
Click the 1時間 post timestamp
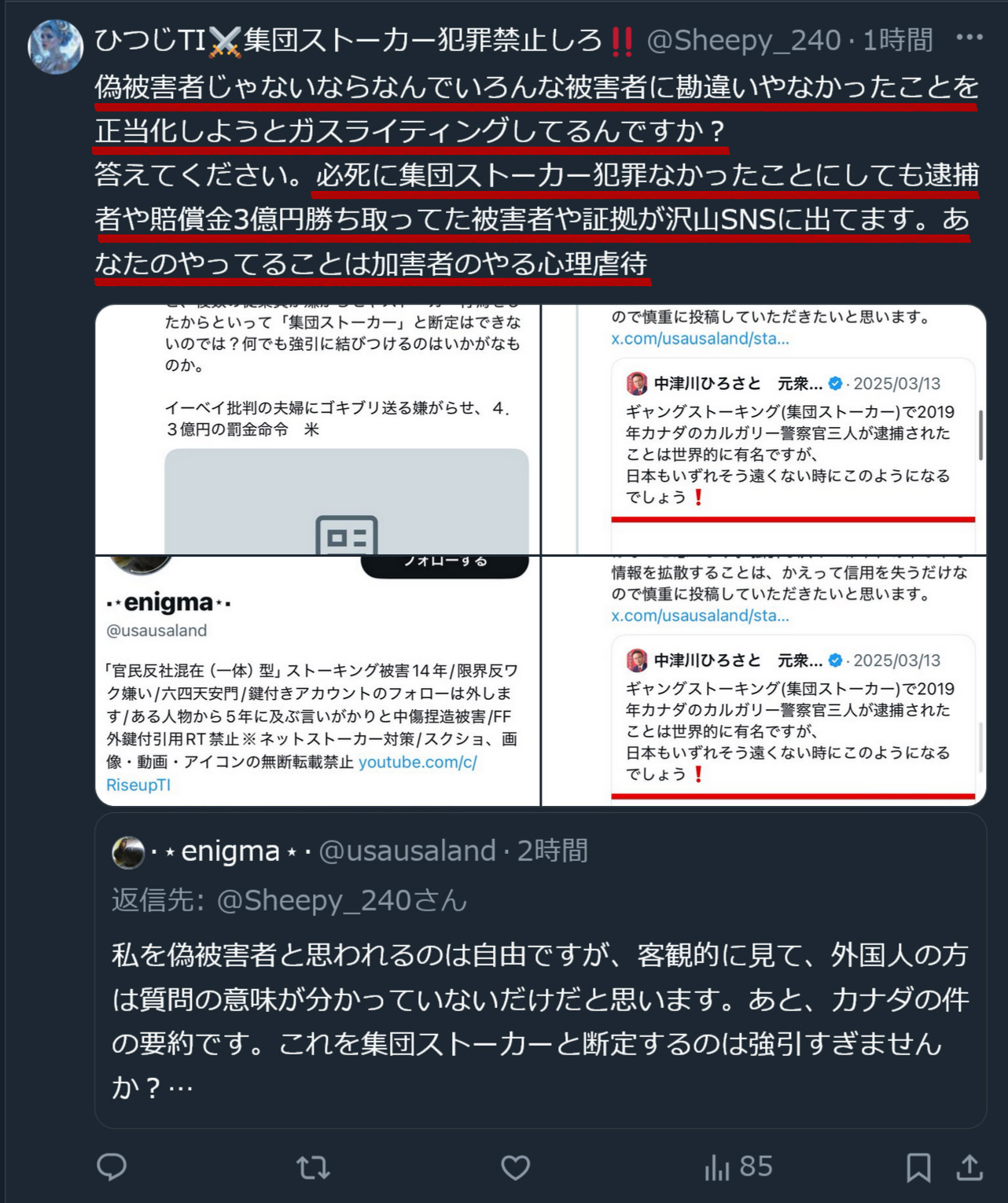[898, 39]
